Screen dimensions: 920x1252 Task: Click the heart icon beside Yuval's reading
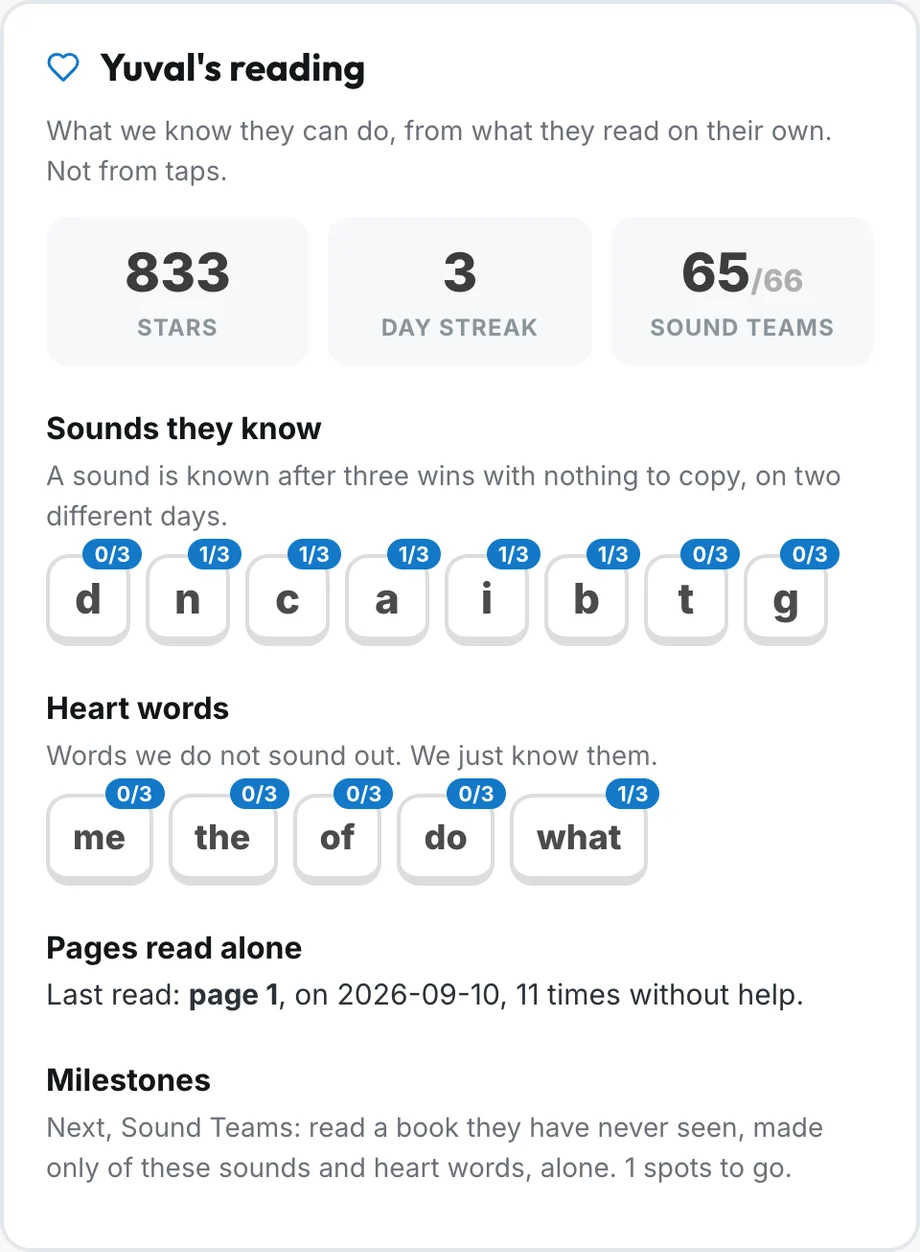pyautogui.click(x=63, y=68)
